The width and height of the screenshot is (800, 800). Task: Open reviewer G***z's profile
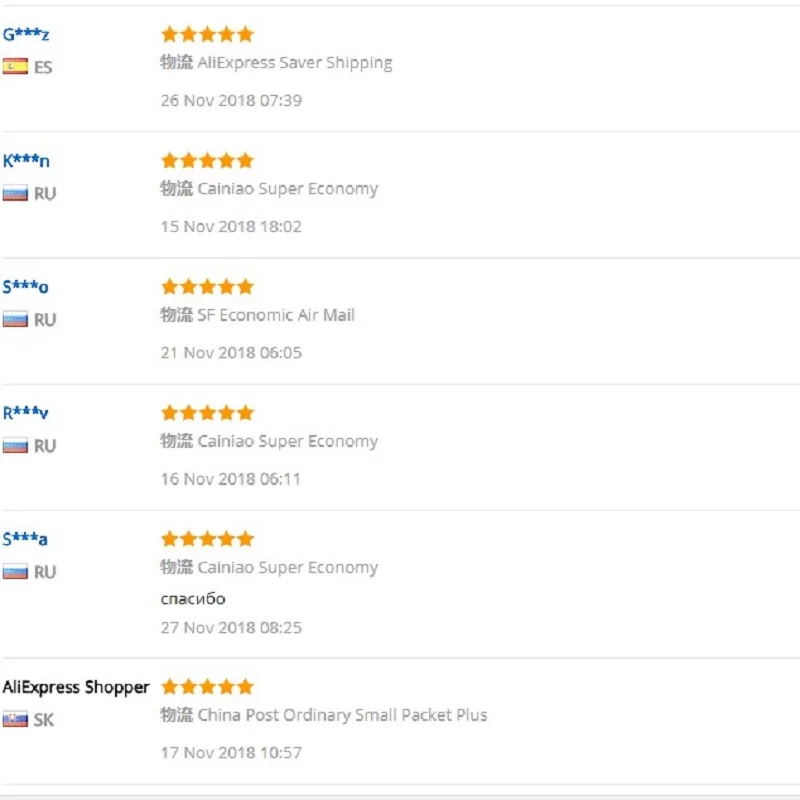pos(26,35)
